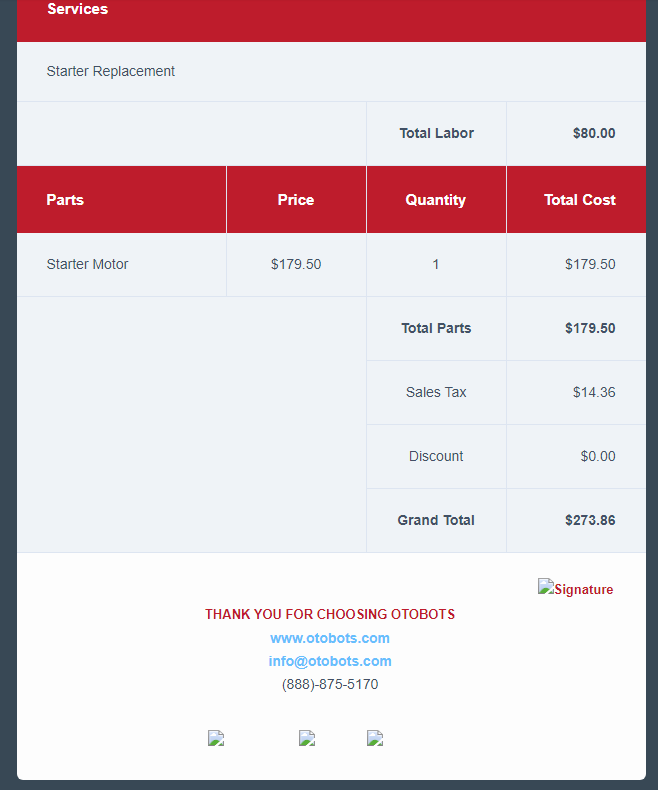The height and width of the screenshot is (790, 658).
Task: Click the Grand Total label
Action: coord(436,520)
